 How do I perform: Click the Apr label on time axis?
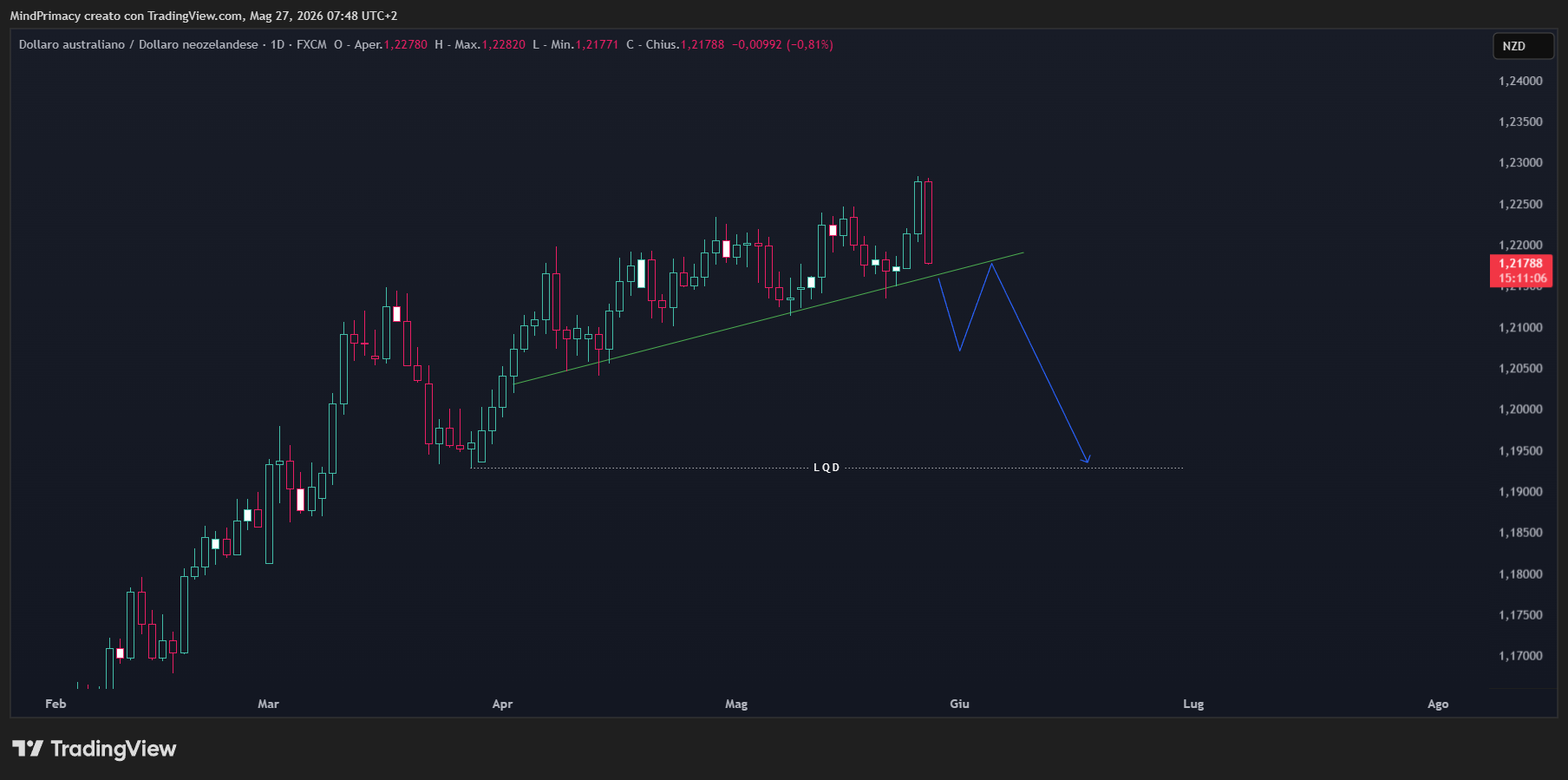pyautogui.click(x=502, y=704)
